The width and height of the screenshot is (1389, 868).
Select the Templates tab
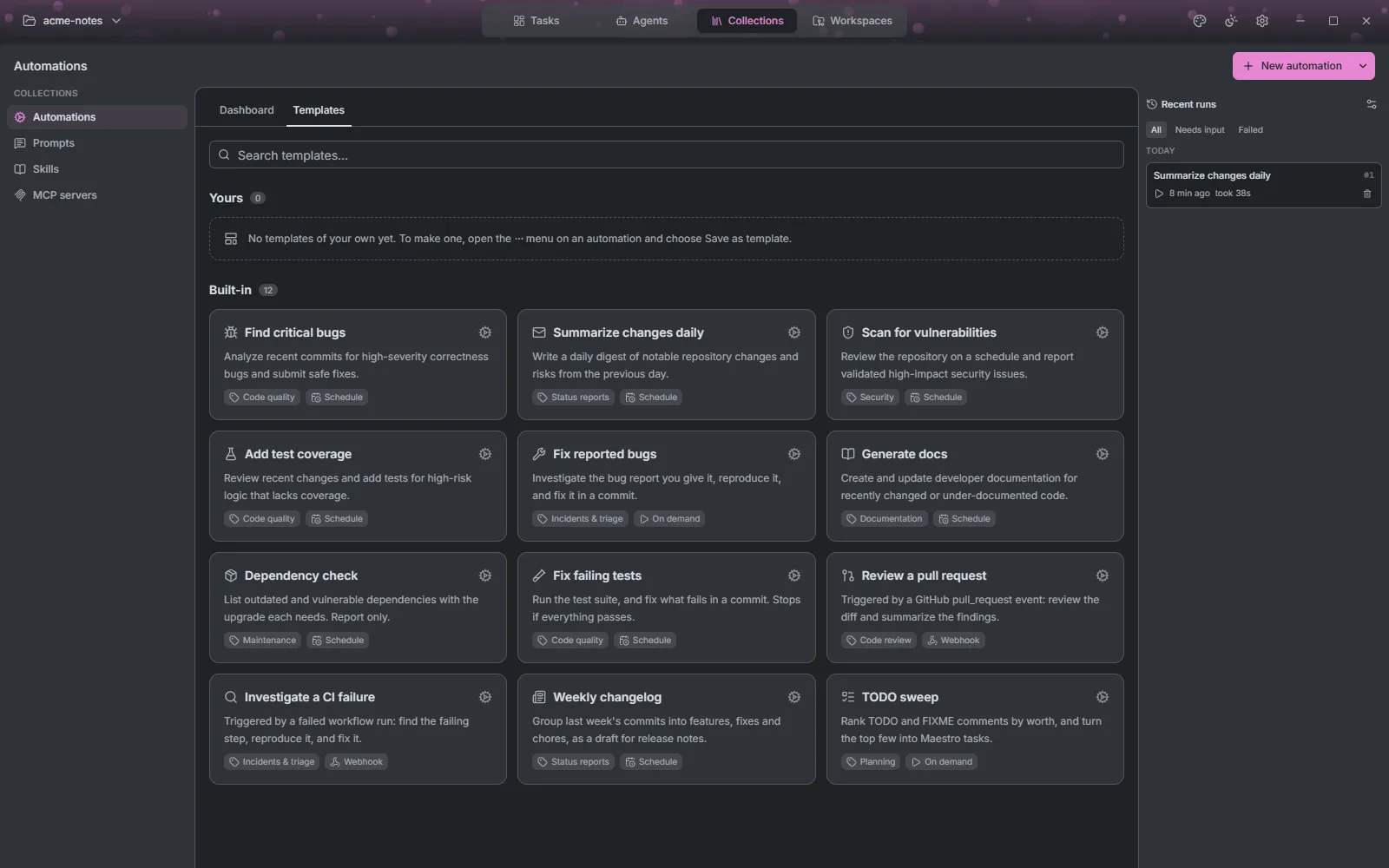click(319, 110)
